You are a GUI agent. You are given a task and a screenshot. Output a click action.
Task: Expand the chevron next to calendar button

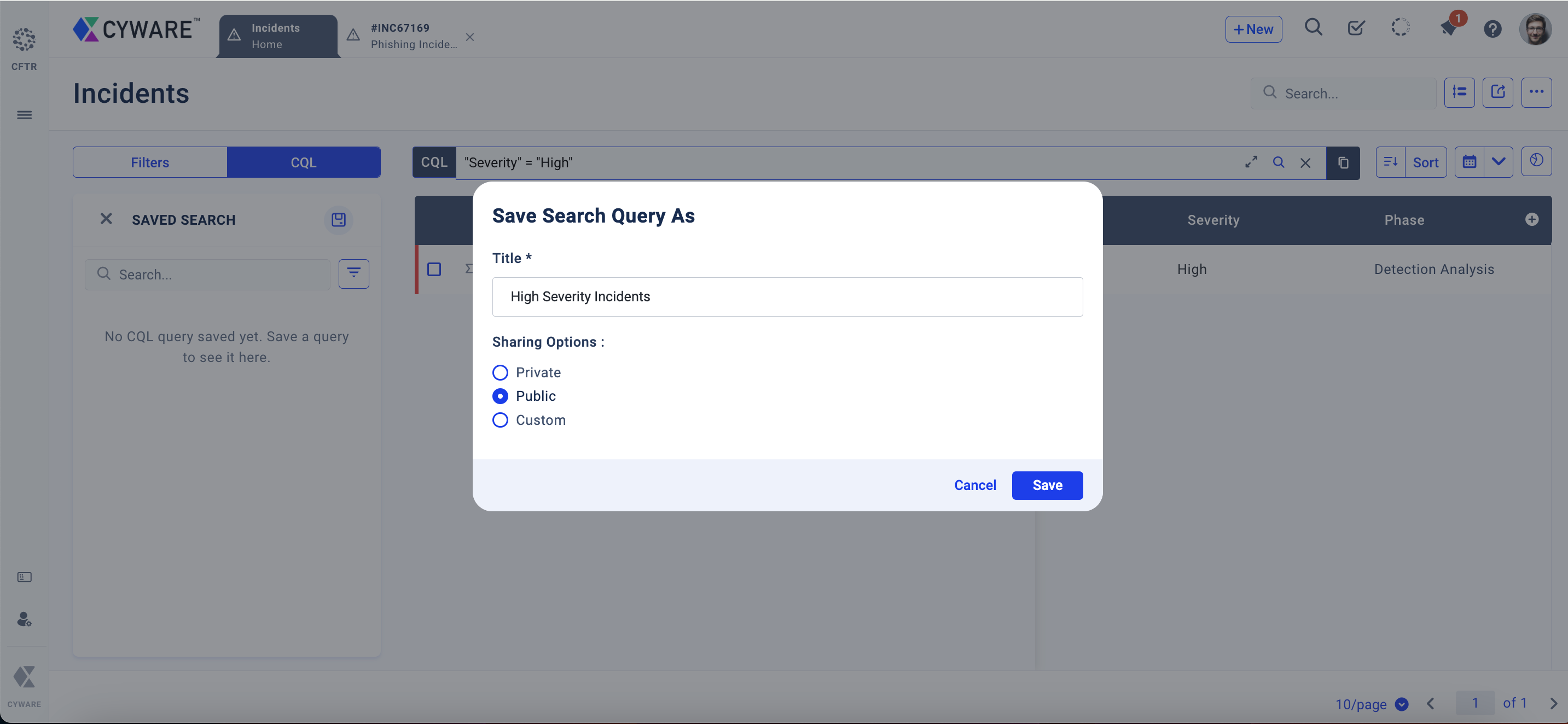click(1498, 162)
